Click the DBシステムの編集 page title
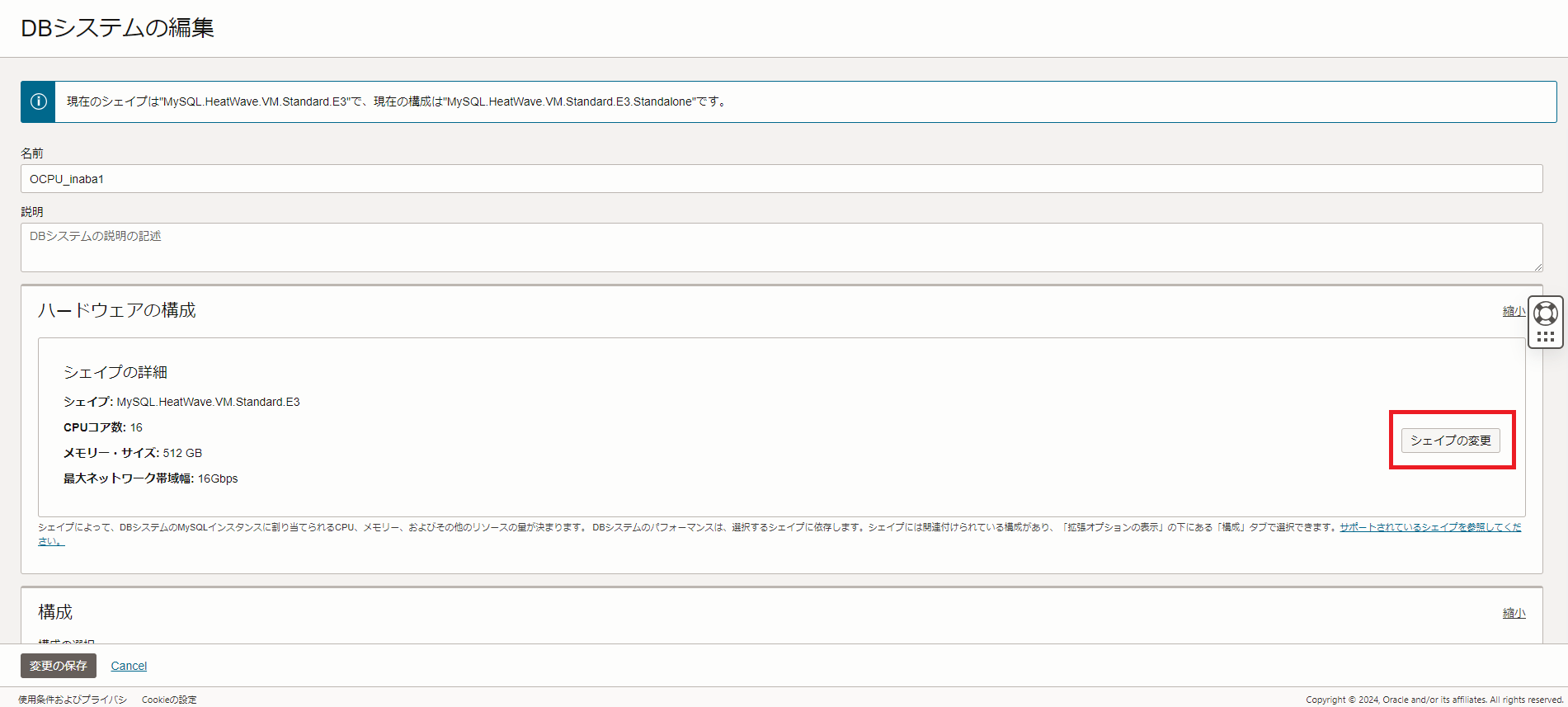This screenshot has height=707, width=1568. pos(117,28)
